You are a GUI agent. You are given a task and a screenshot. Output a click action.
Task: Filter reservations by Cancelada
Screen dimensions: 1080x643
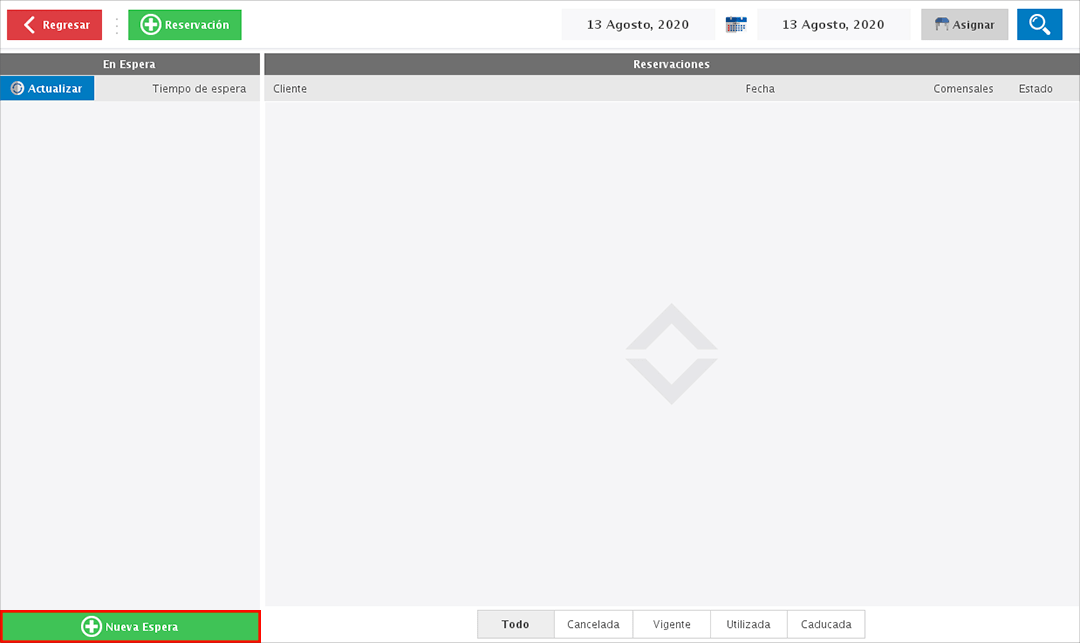click(593, 624)
